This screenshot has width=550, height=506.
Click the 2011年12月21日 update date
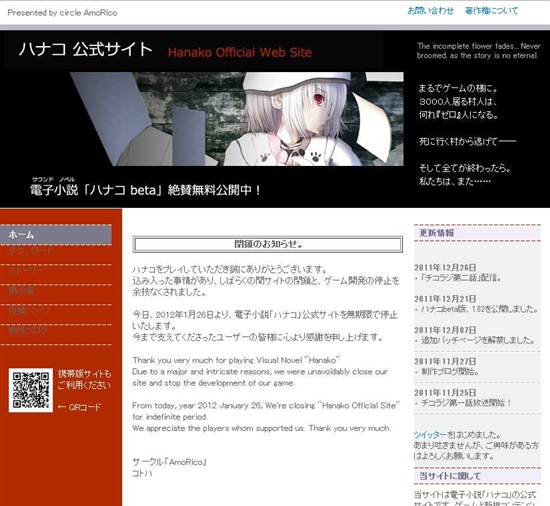click(445, 299)
